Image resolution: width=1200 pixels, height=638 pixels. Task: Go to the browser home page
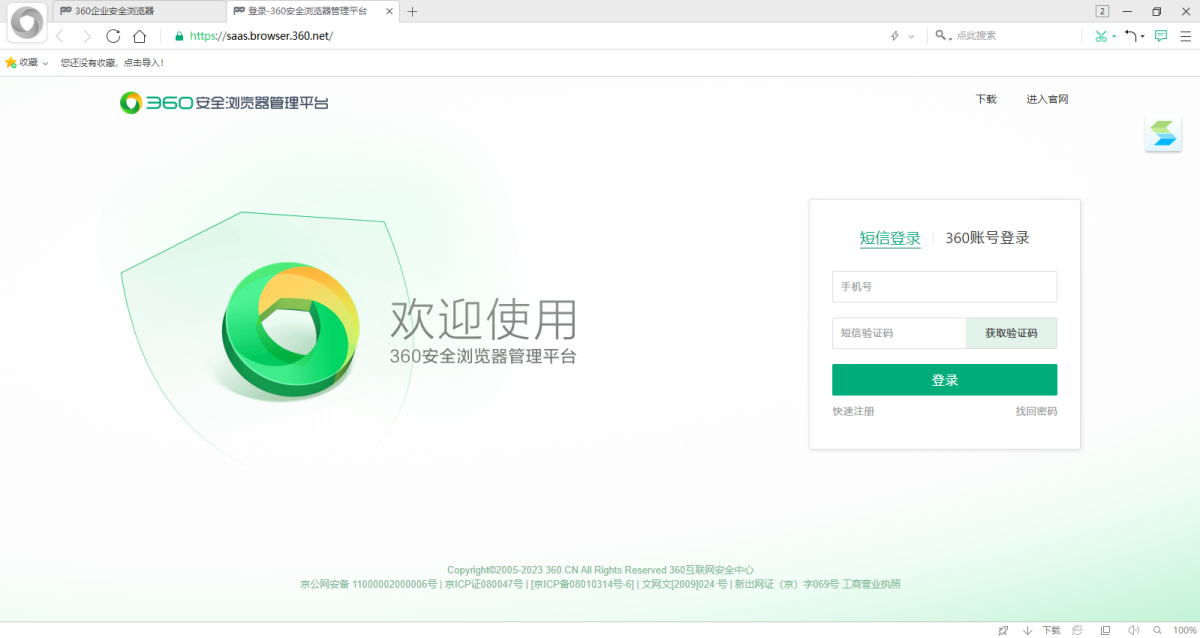(140, 35)
